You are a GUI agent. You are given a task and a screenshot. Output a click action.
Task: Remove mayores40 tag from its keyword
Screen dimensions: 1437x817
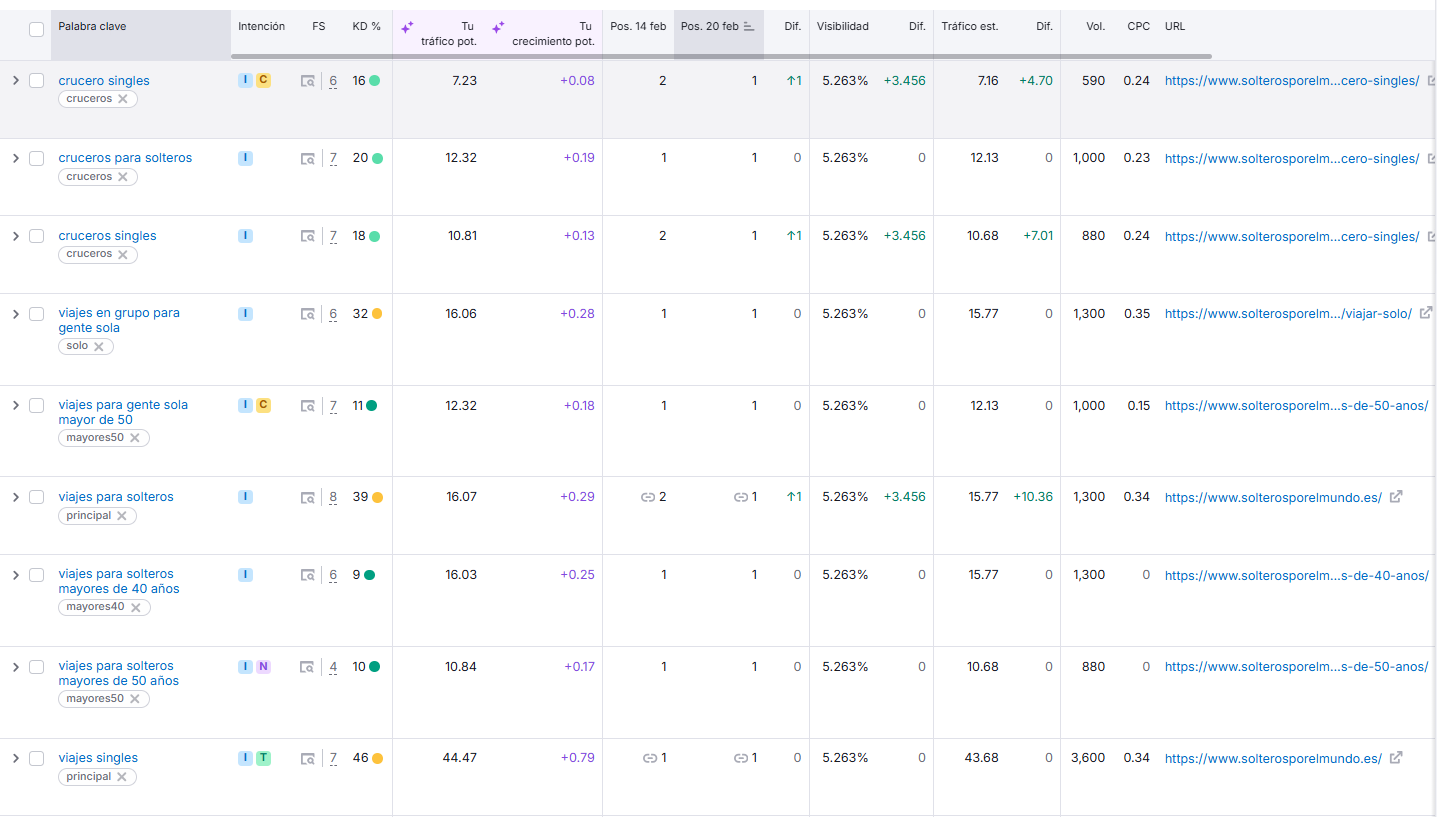point(135,607)
